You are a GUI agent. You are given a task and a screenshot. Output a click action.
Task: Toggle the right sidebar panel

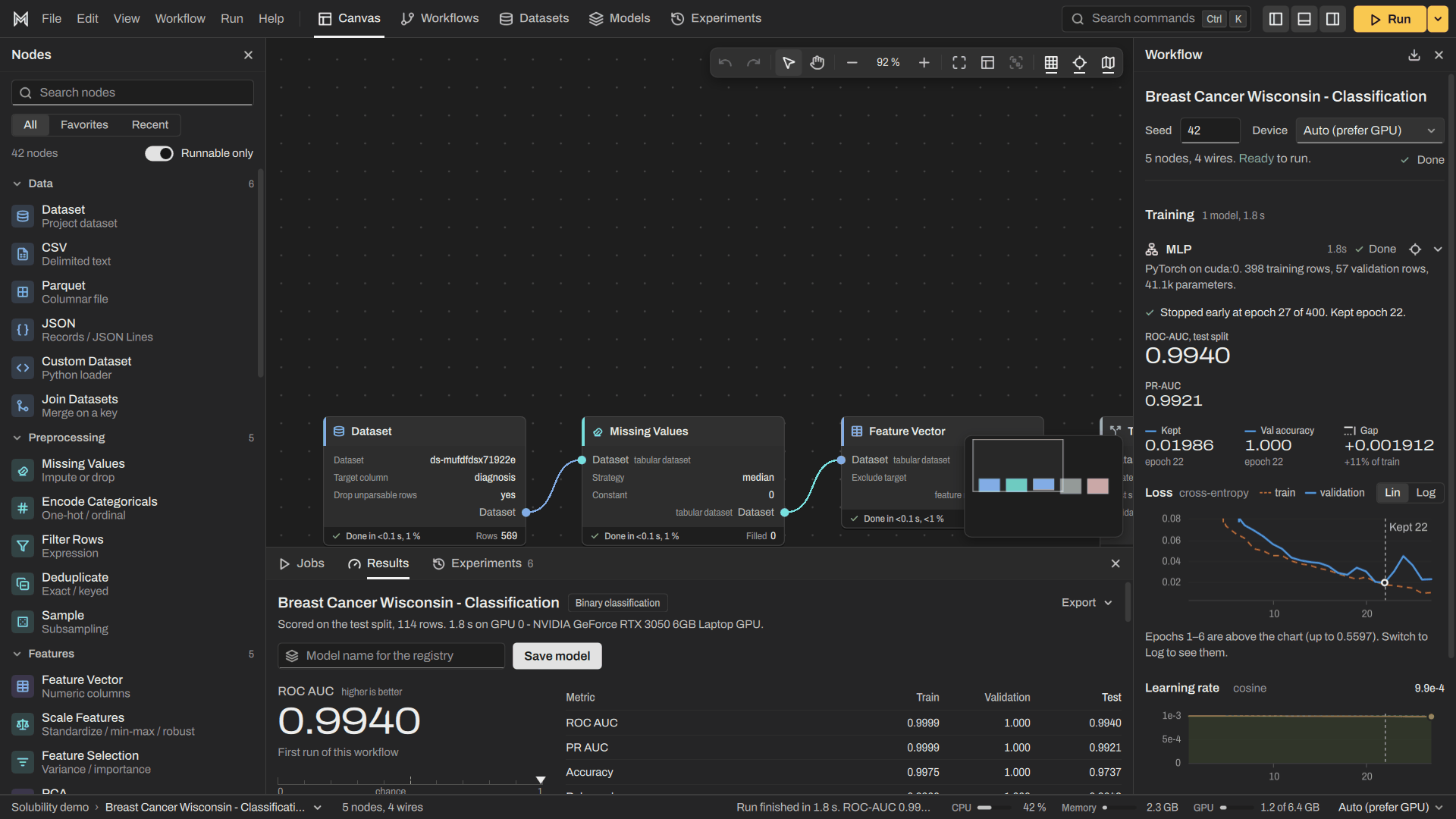click(x=1332, y=19)
